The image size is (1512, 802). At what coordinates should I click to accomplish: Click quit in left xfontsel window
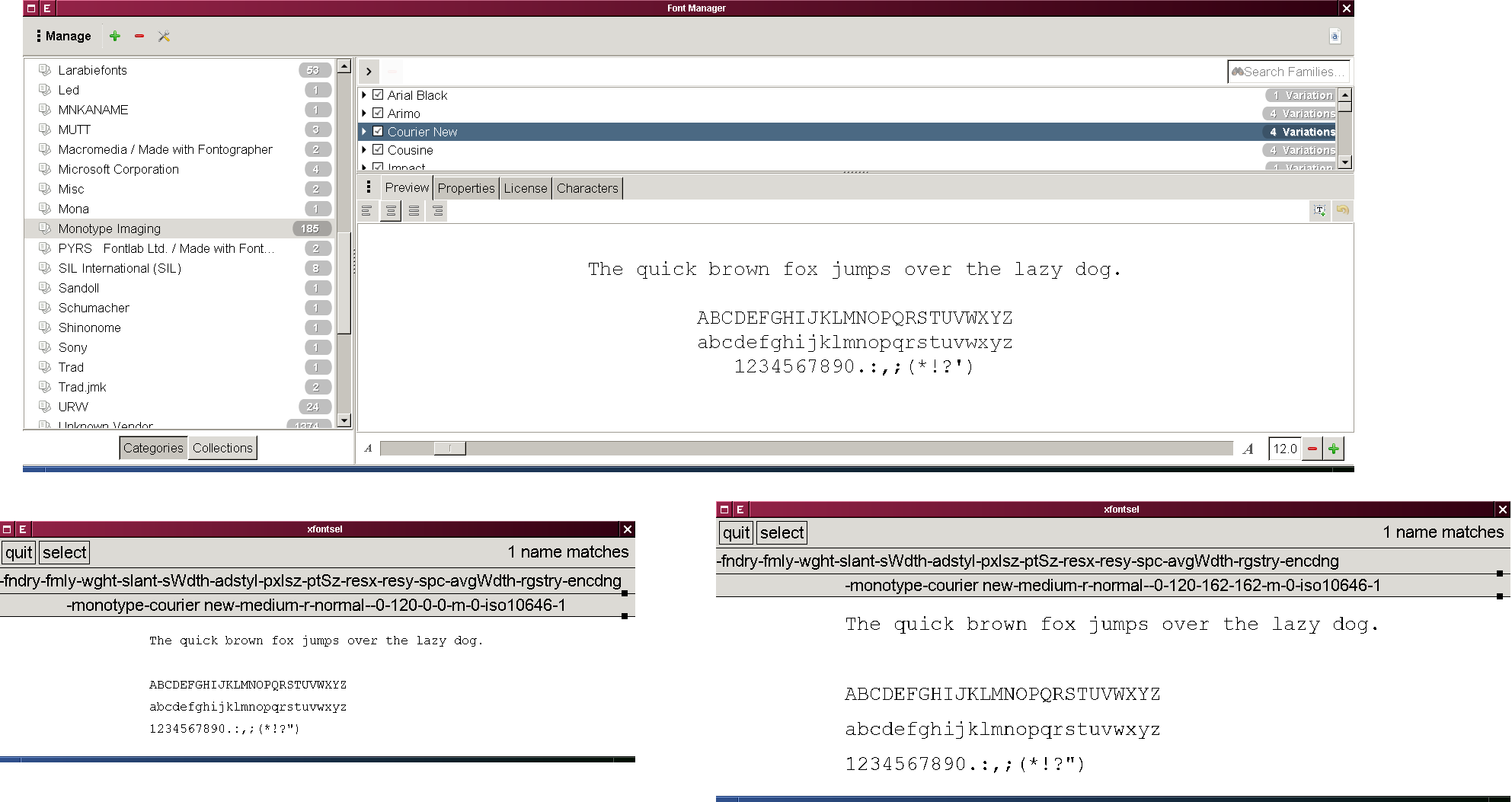[19, 552]
